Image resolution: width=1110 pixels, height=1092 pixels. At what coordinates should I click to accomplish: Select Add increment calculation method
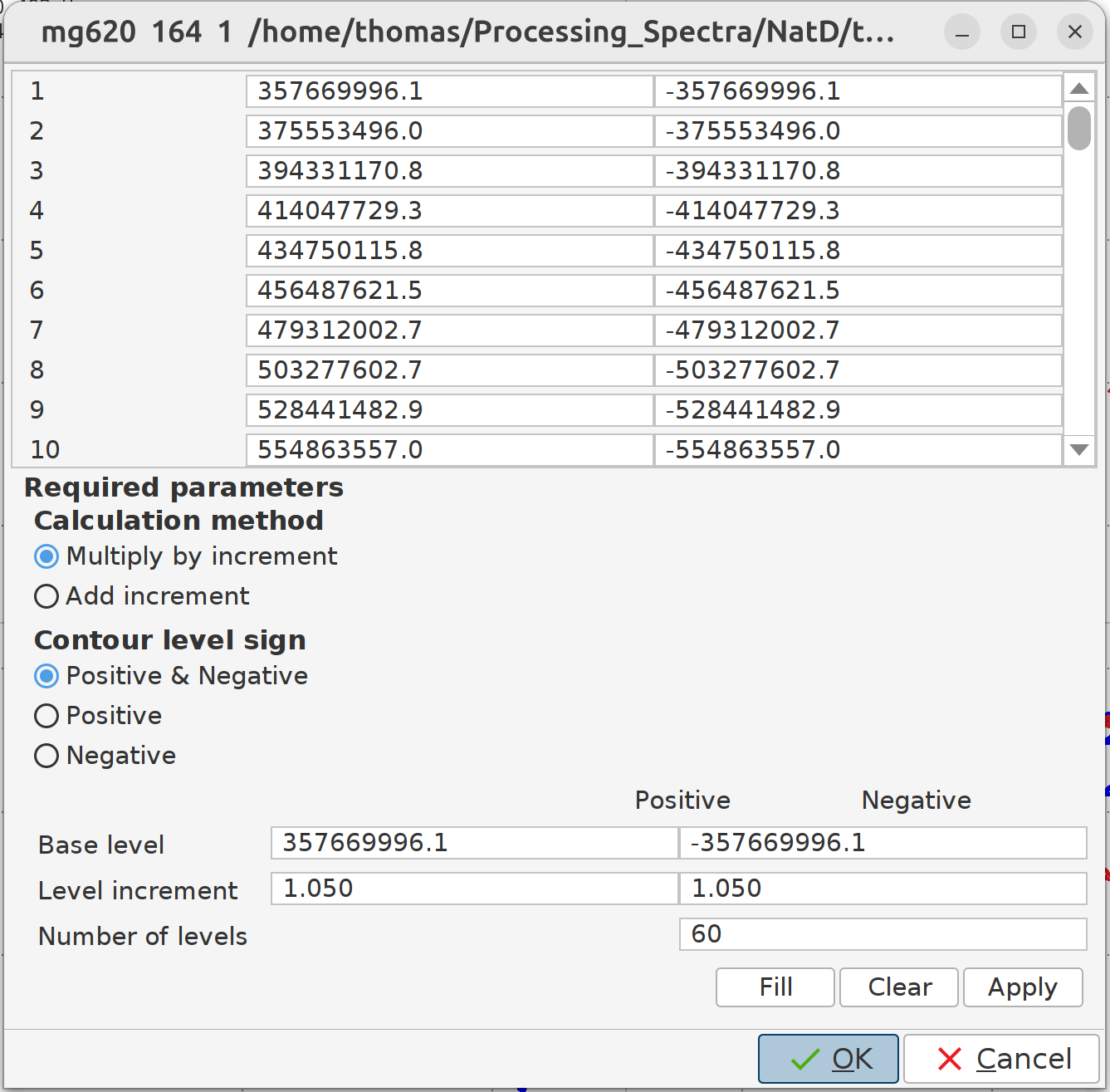[47, 596]
